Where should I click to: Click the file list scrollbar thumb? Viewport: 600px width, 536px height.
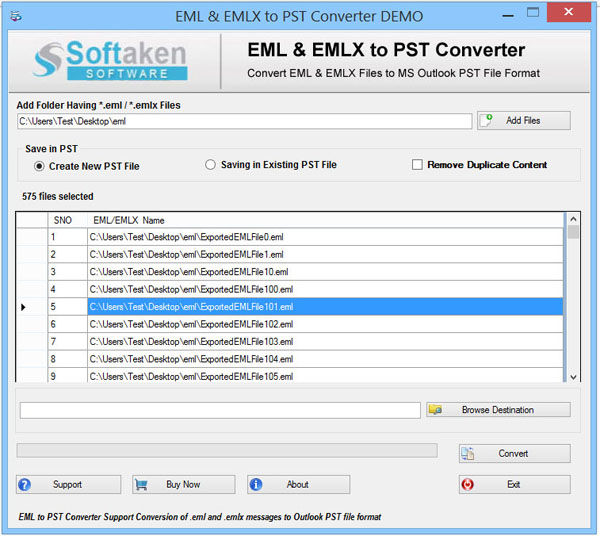click(573, 232)
